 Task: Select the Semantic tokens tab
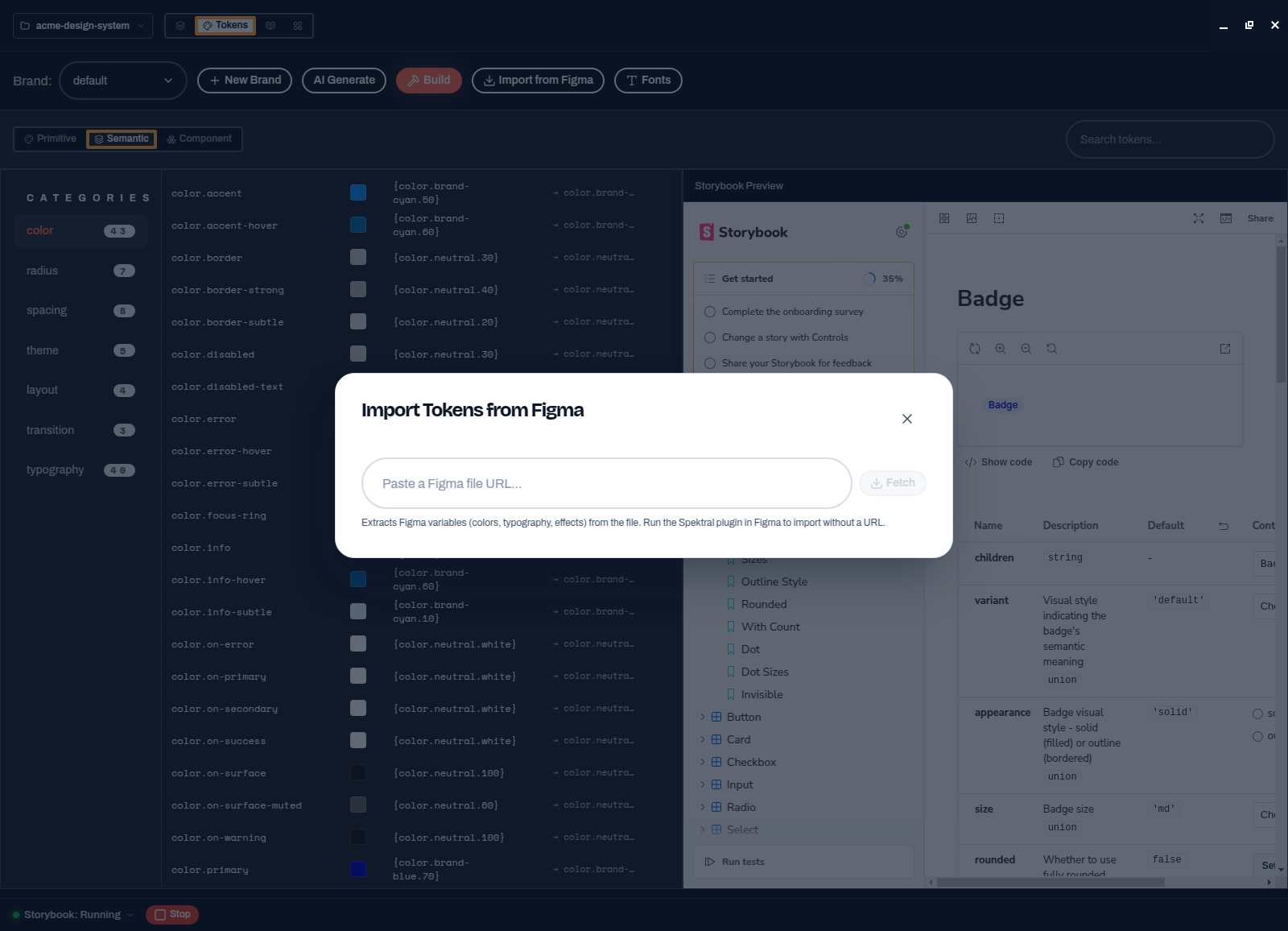122,139
